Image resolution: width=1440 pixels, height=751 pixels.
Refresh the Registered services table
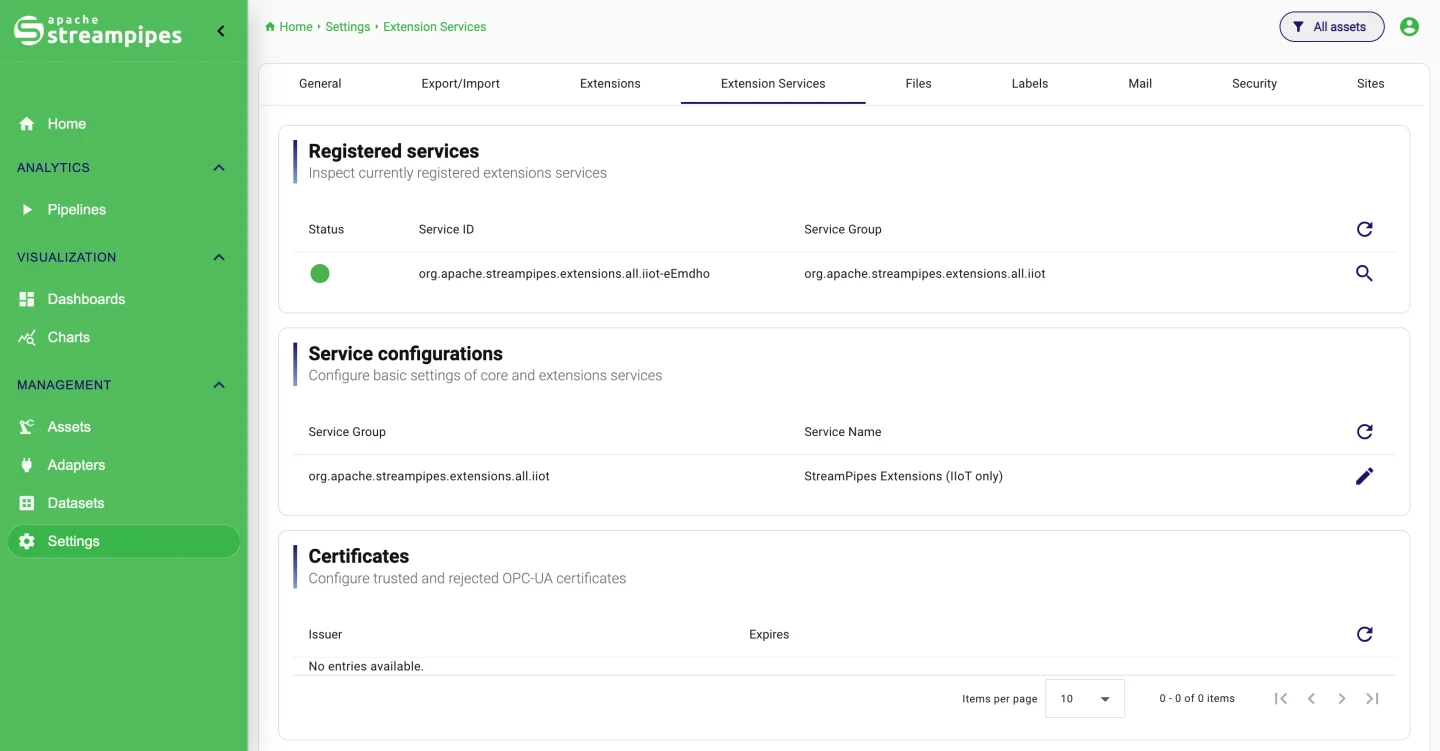1364,229
